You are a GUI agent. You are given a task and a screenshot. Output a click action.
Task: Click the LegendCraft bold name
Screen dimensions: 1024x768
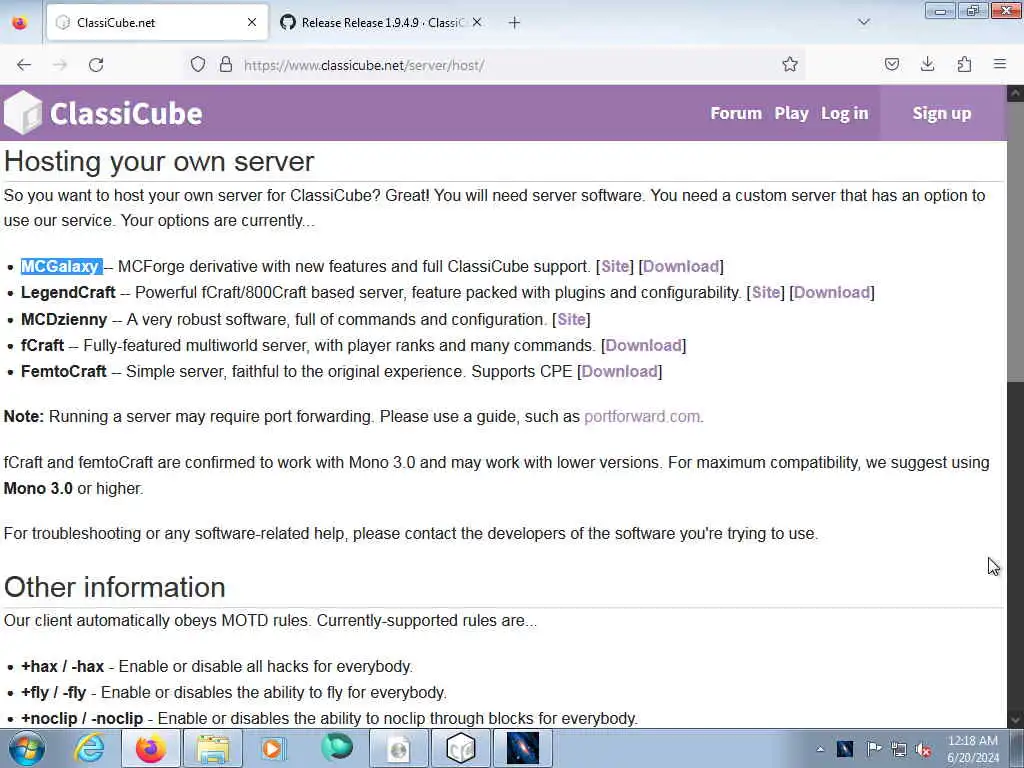pyautogui.click(x=68, y=293)
